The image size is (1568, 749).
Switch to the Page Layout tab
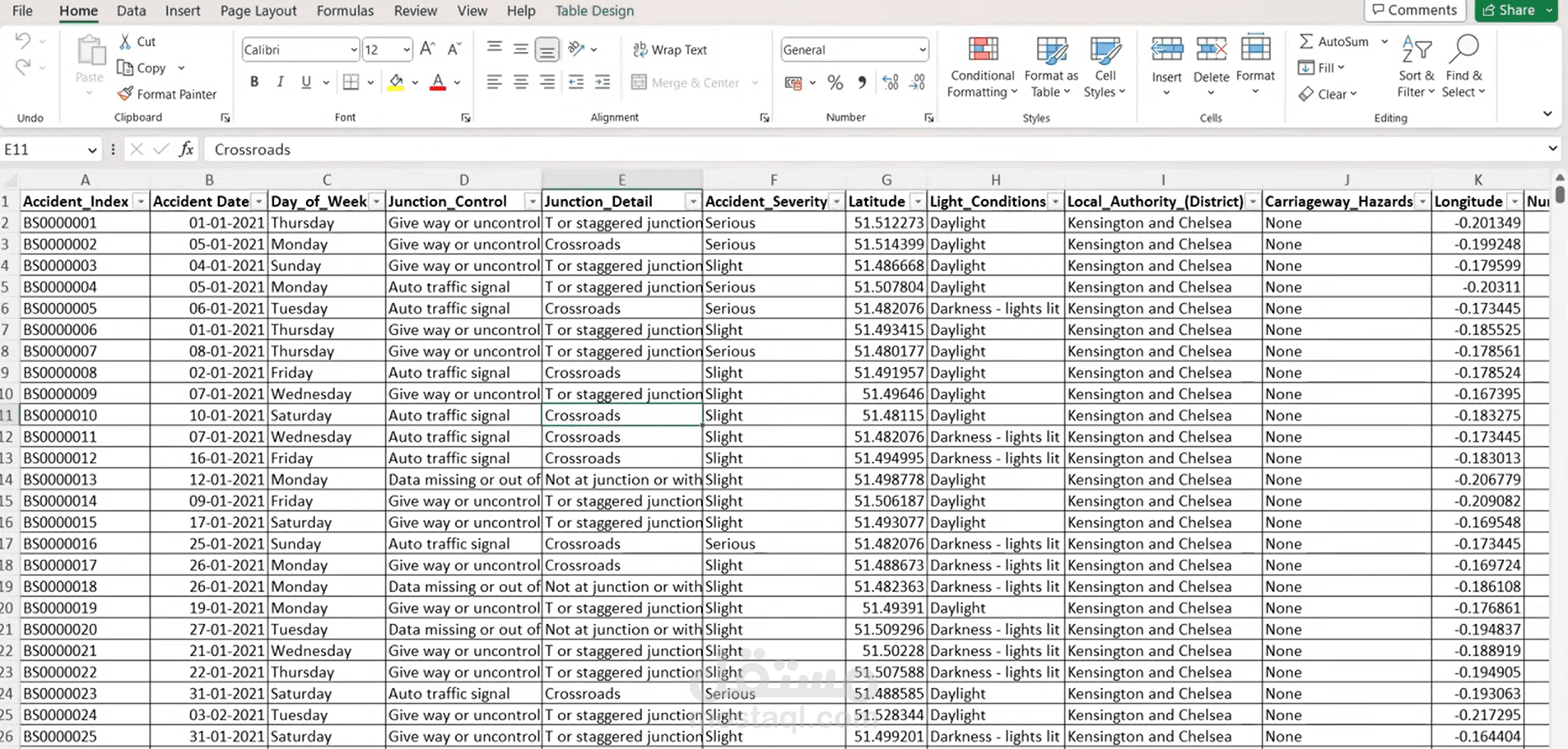(258, 11)
